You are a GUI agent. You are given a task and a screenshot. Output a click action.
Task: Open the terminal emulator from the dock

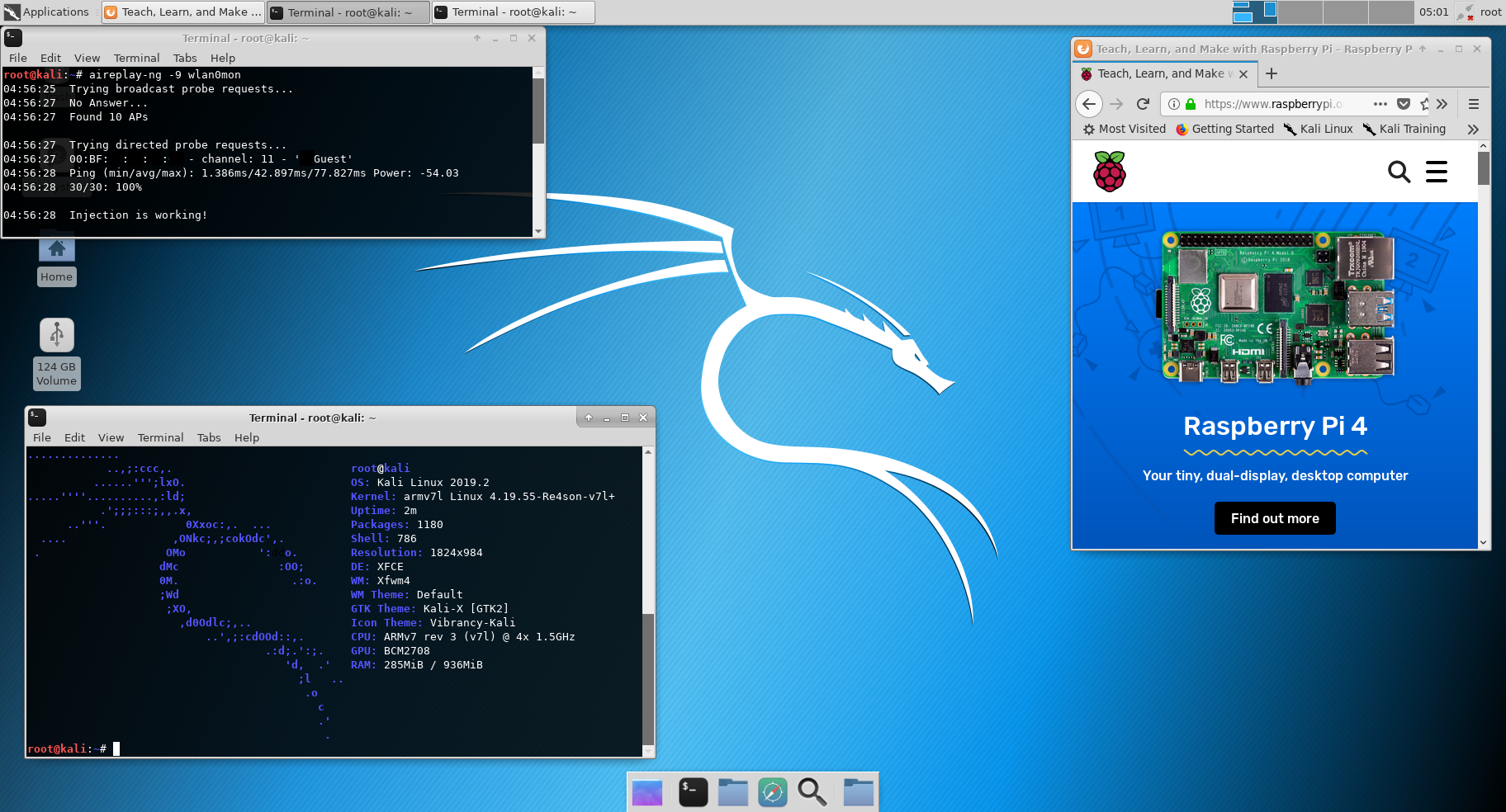(x=693, y=791)
